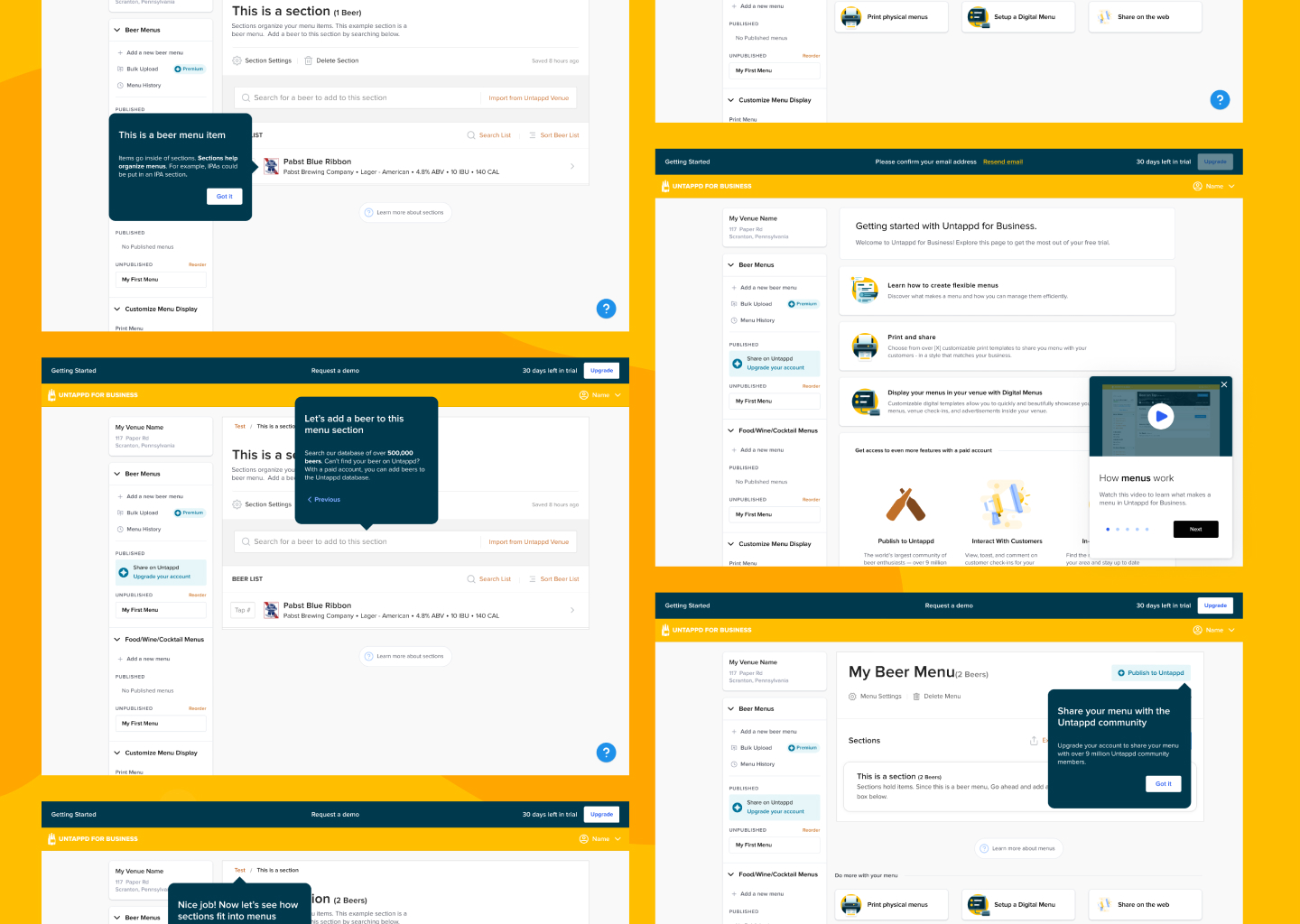Collapse Customize Menu Display in "Let's add a beer" screen
Image resolution: width=1300 pixels, height=924 pixels.
pos(117,753)
